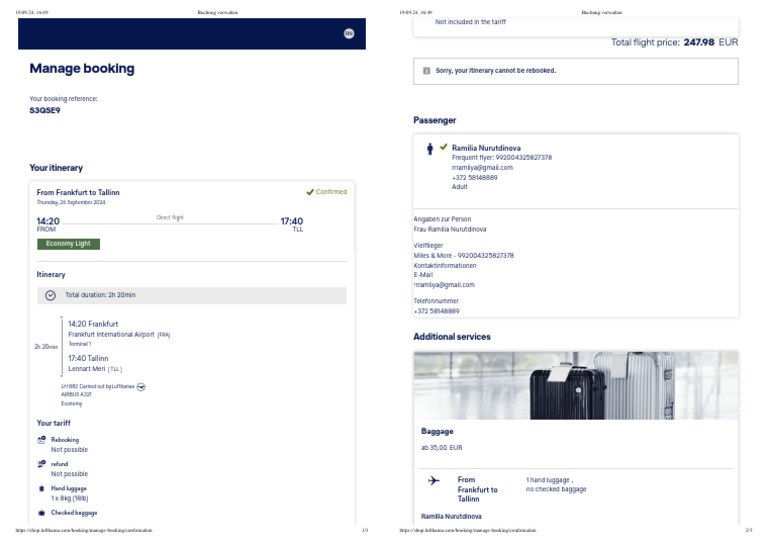The image size is (768, 543).
Task: Click the Baggage heading
Action: coord(437,431)
